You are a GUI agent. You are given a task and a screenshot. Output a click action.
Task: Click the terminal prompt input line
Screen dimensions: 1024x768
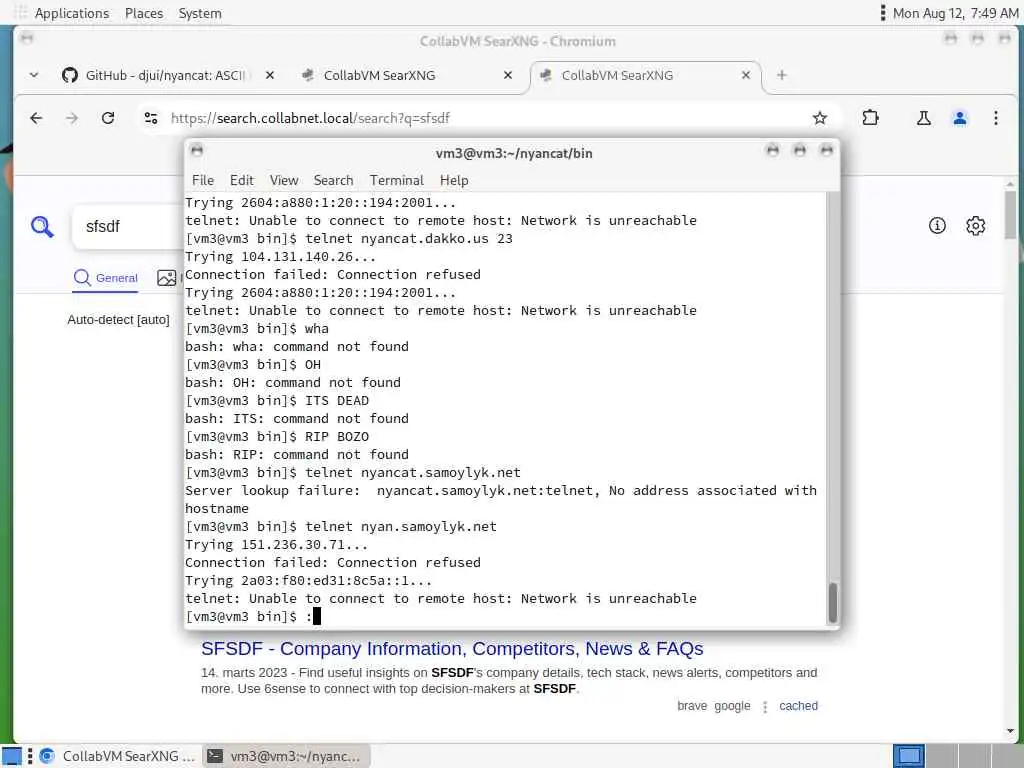[x=506, y=616]
